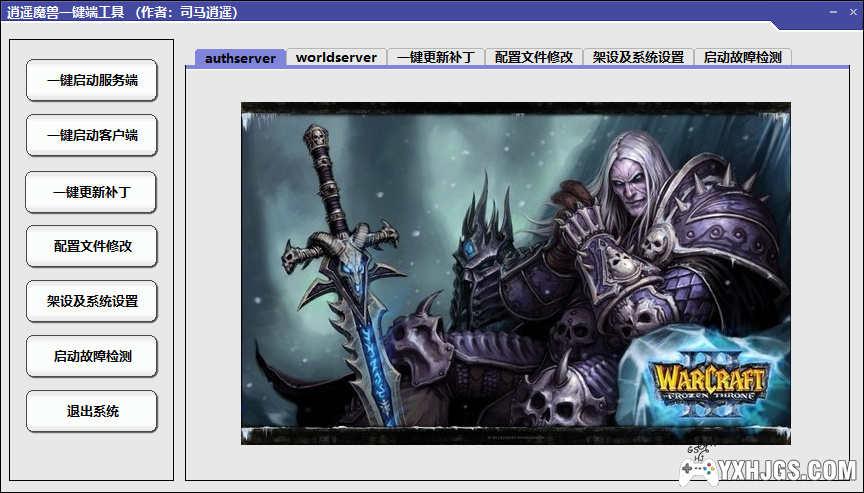The height and width of the screenshot is (493, 864).
Task: Minimize the window using the dash icon
Action: (x=832, y=10)
